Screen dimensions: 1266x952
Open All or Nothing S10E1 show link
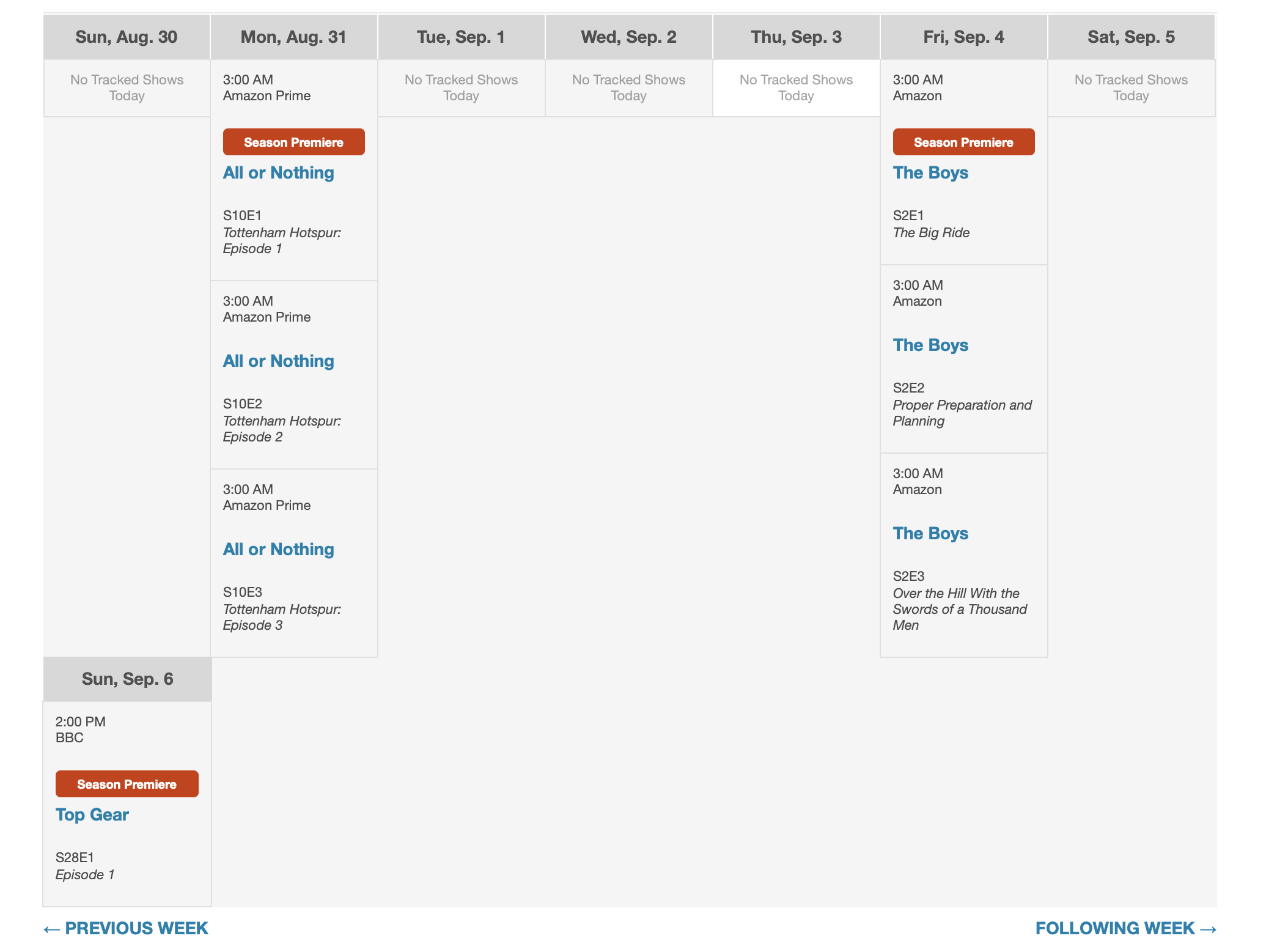278,173
